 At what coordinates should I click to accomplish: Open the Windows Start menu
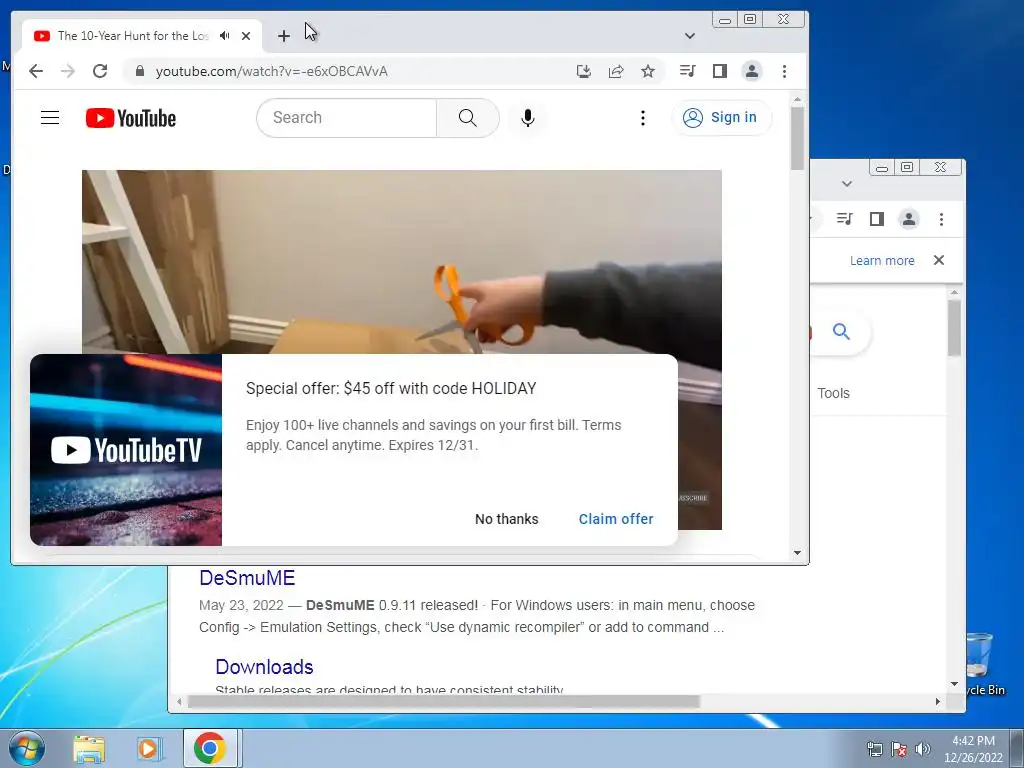pyautogui.click(x=26, y=748)
